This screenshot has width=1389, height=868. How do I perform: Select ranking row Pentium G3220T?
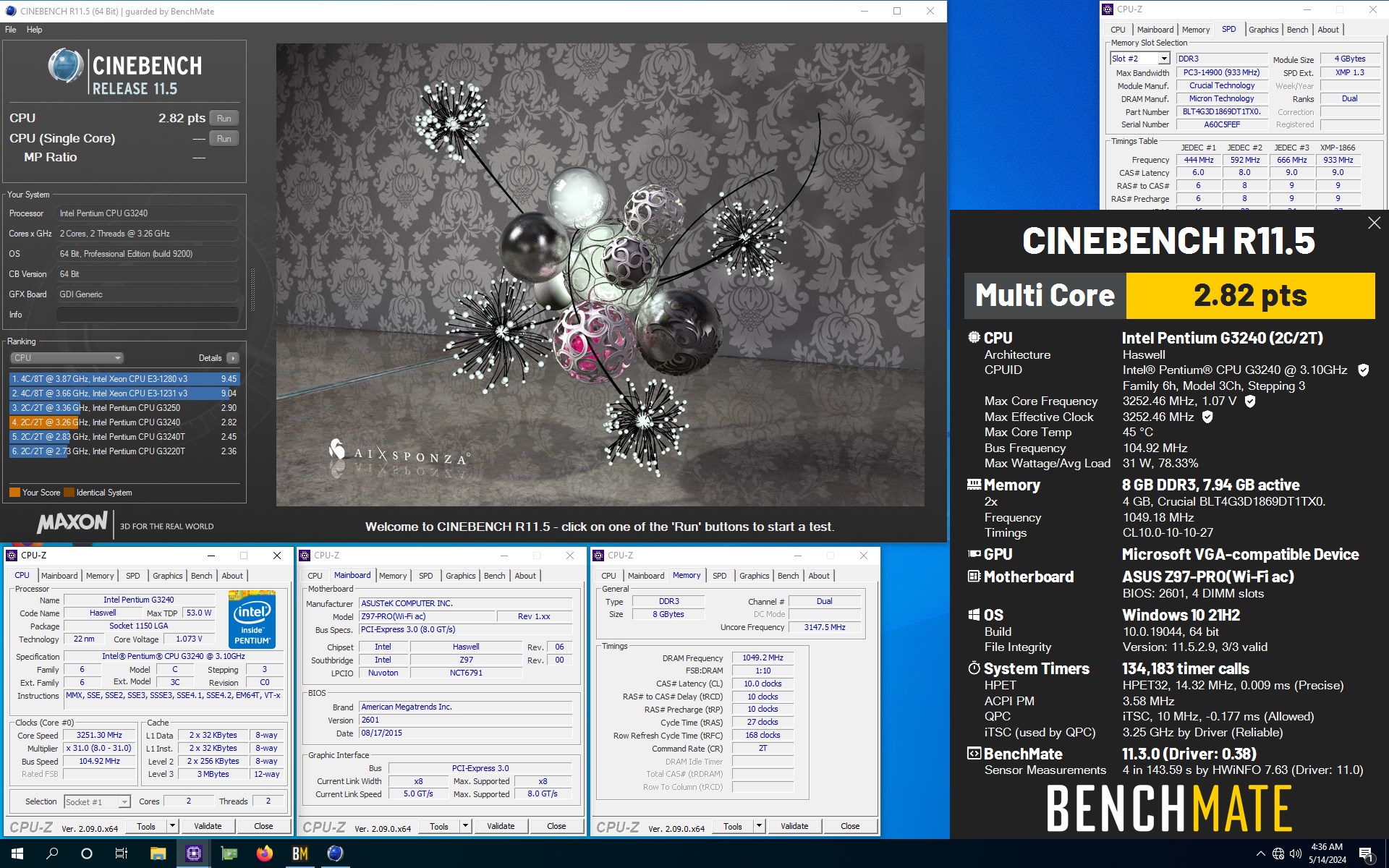coord(124,451)
